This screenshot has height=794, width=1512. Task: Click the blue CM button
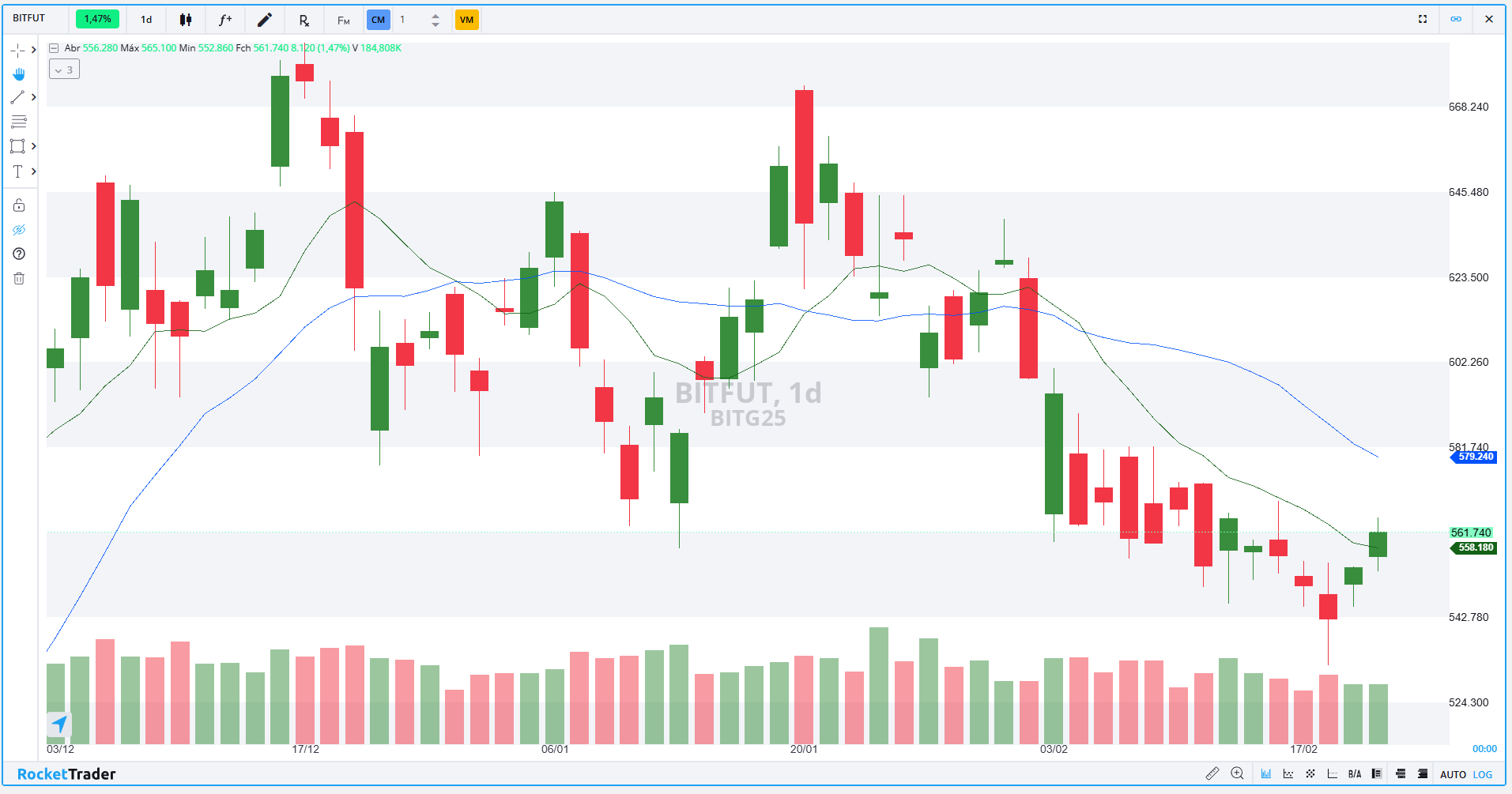(x=378, y=20)
